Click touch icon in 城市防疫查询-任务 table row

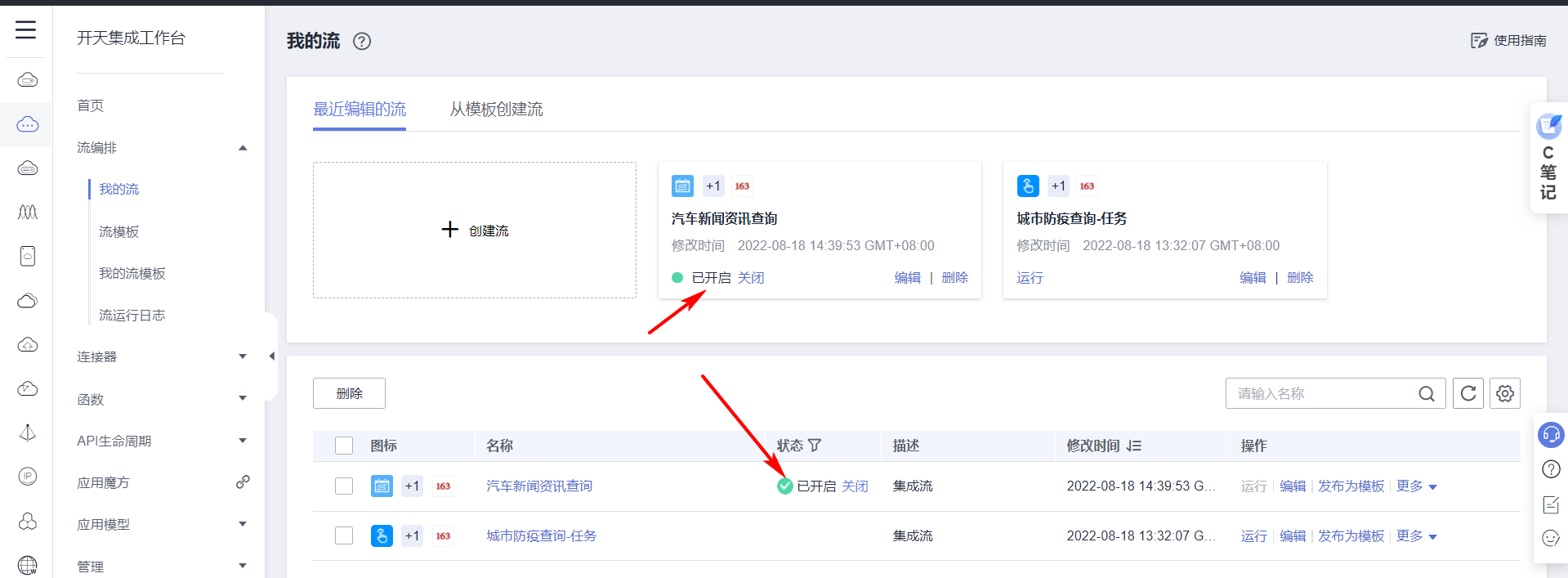382,535
